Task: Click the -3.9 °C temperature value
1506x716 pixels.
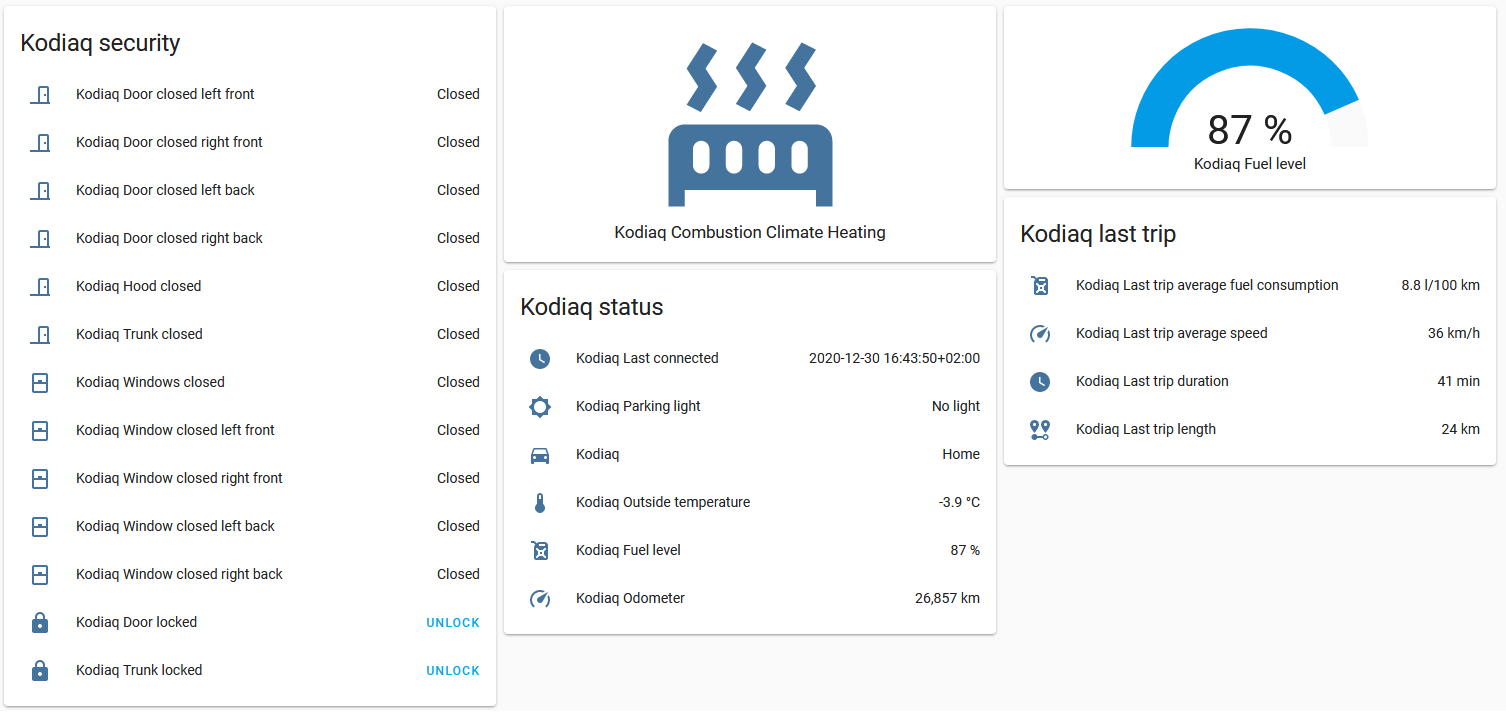Action: click(959, 502)
